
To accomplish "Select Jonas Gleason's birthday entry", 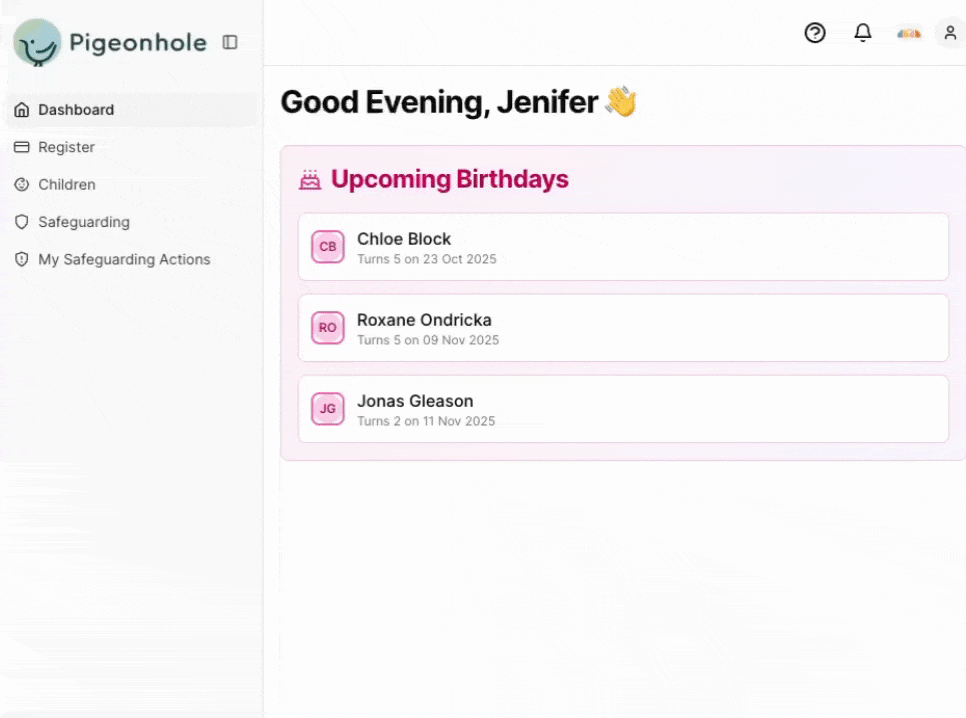I will pyautogui.click(x=622, y=409).
